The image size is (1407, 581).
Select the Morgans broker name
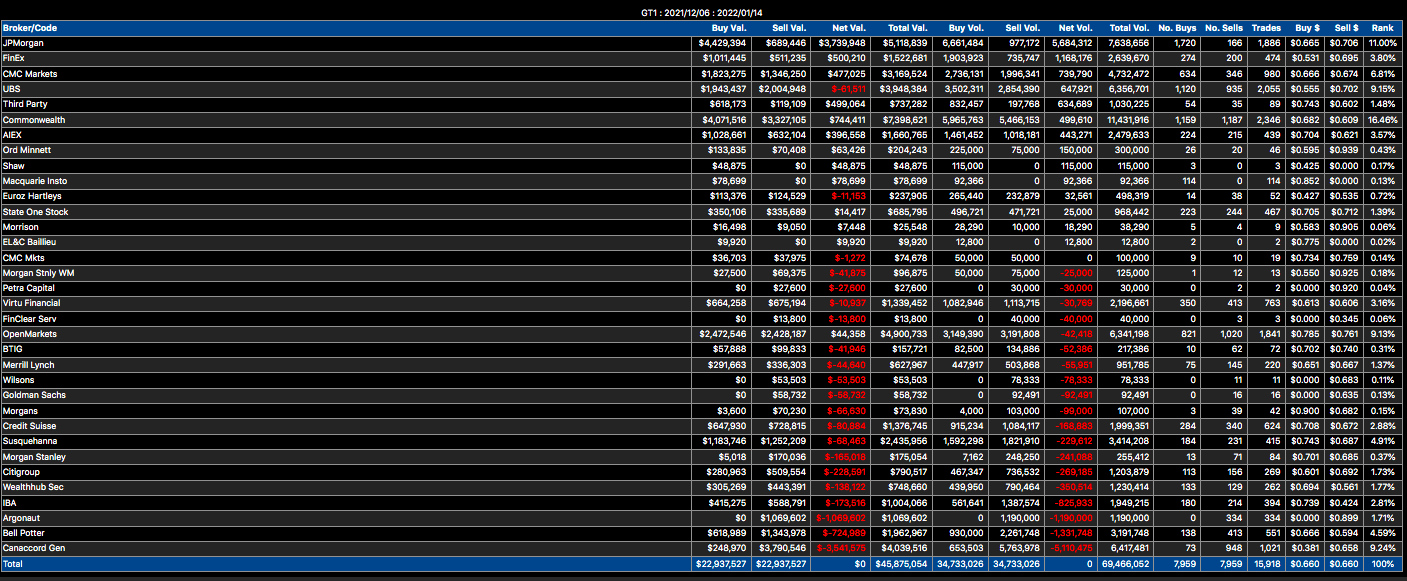click(20, 410)
